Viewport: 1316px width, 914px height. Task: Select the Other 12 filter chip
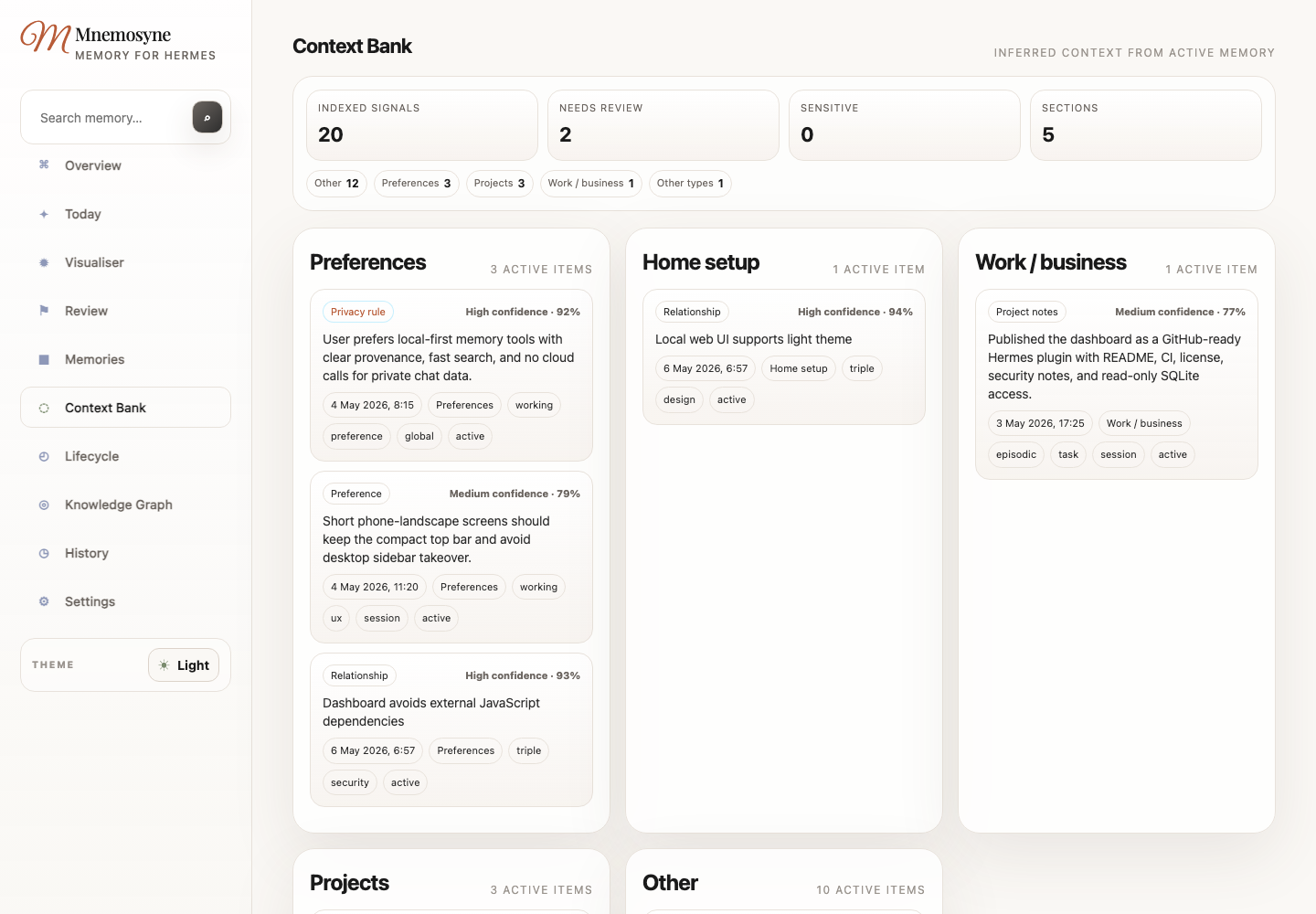336,184
